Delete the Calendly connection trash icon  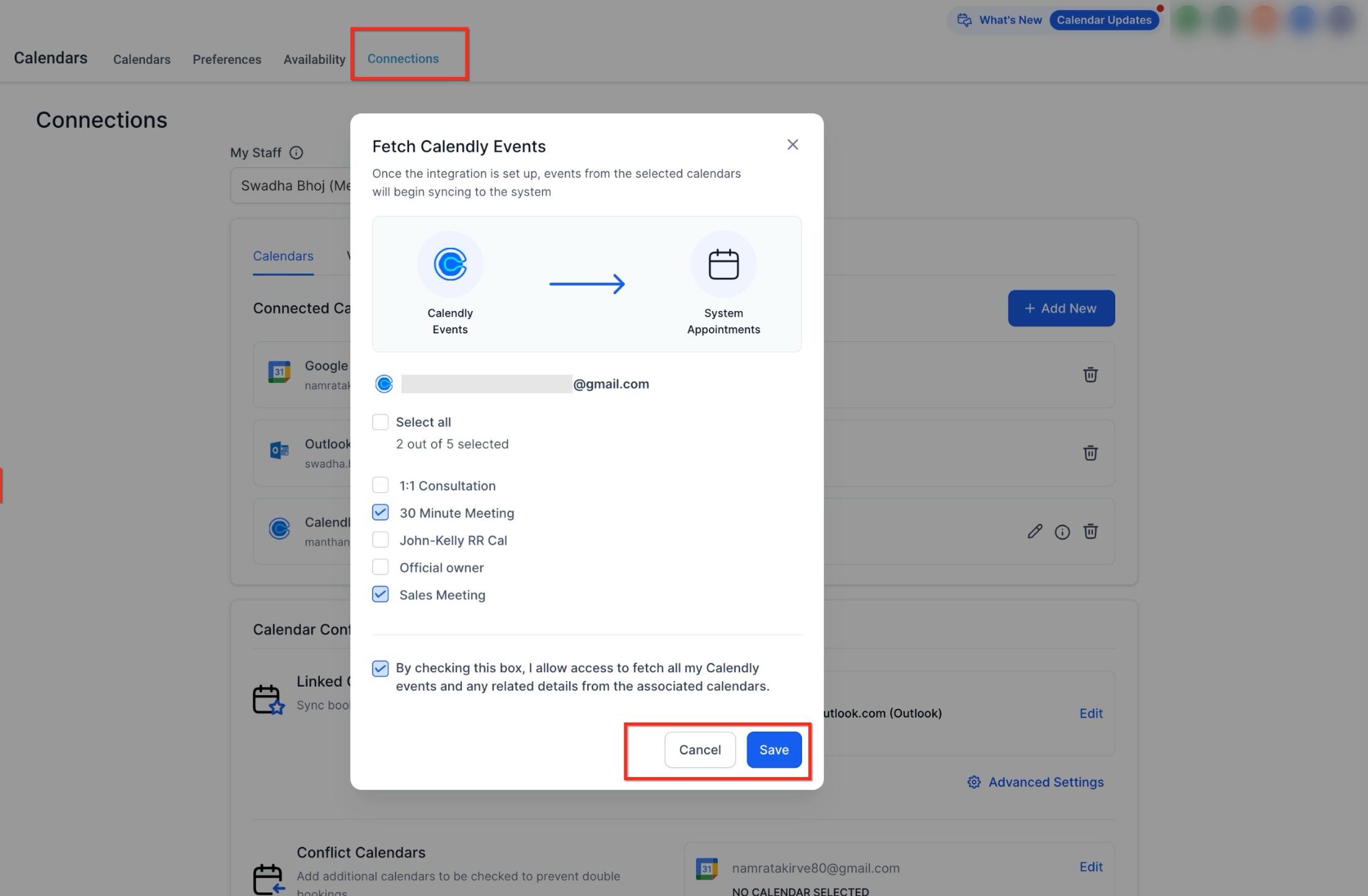(x=1090, y=531)
